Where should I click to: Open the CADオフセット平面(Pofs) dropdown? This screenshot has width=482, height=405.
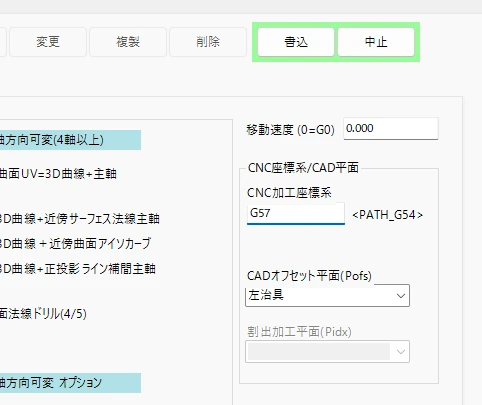(x=327, y=295)
